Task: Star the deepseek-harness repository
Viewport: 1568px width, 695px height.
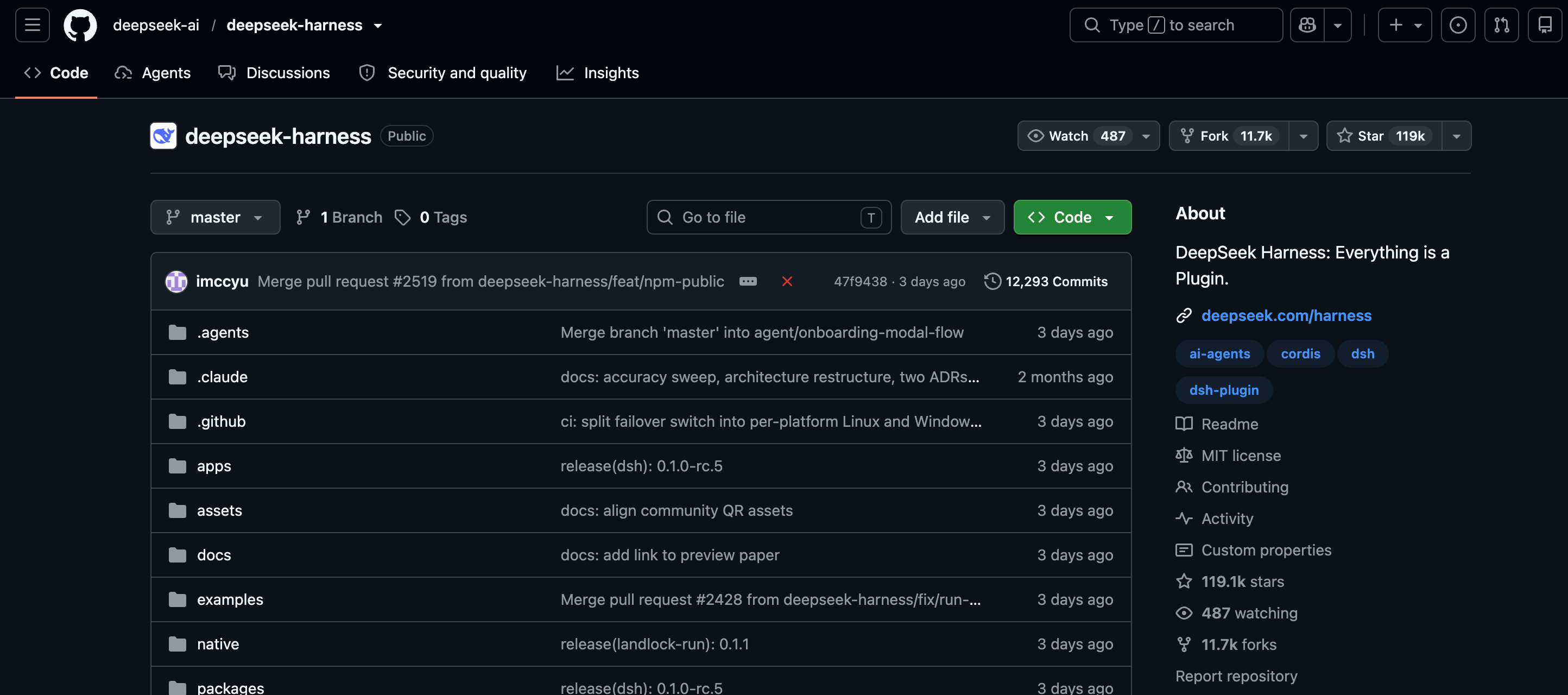Action: coord(1383,136)
